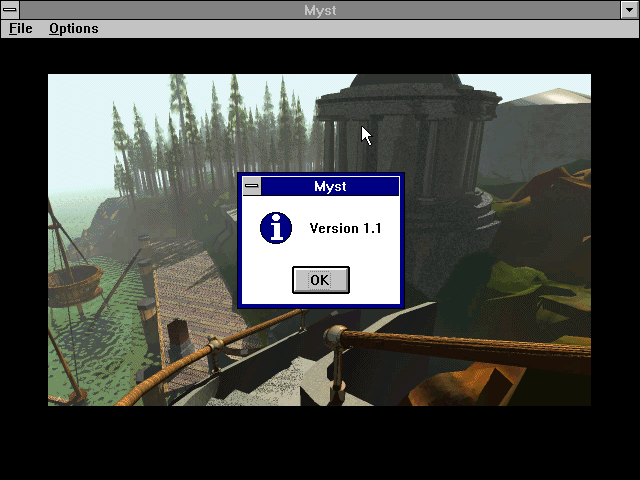Open the Options menu
Viewport: 640px width, 480px height.
pyautogui.click(x=74, y=29)
